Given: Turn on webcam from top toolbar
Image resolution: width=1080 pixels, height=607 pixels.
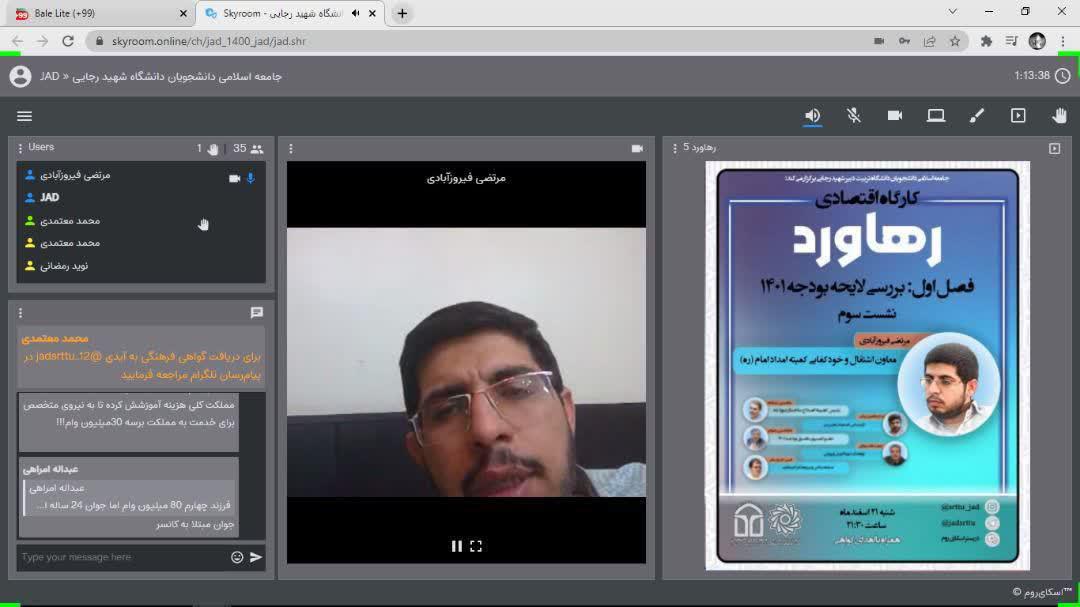Looking at the screenshot, I should point(895,116).
